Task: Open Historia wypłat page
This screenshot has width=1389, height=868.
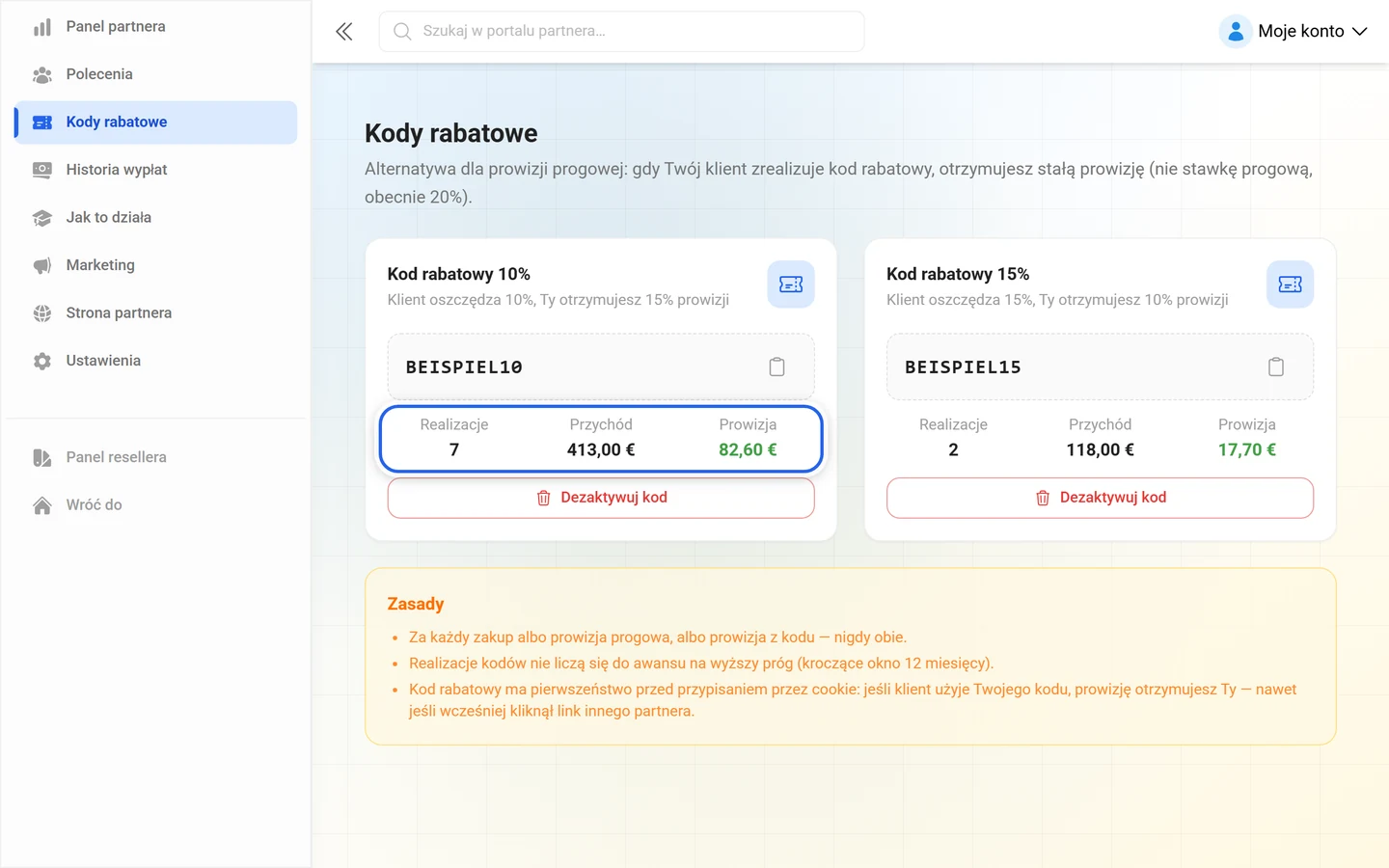Action: click(156, 170)
